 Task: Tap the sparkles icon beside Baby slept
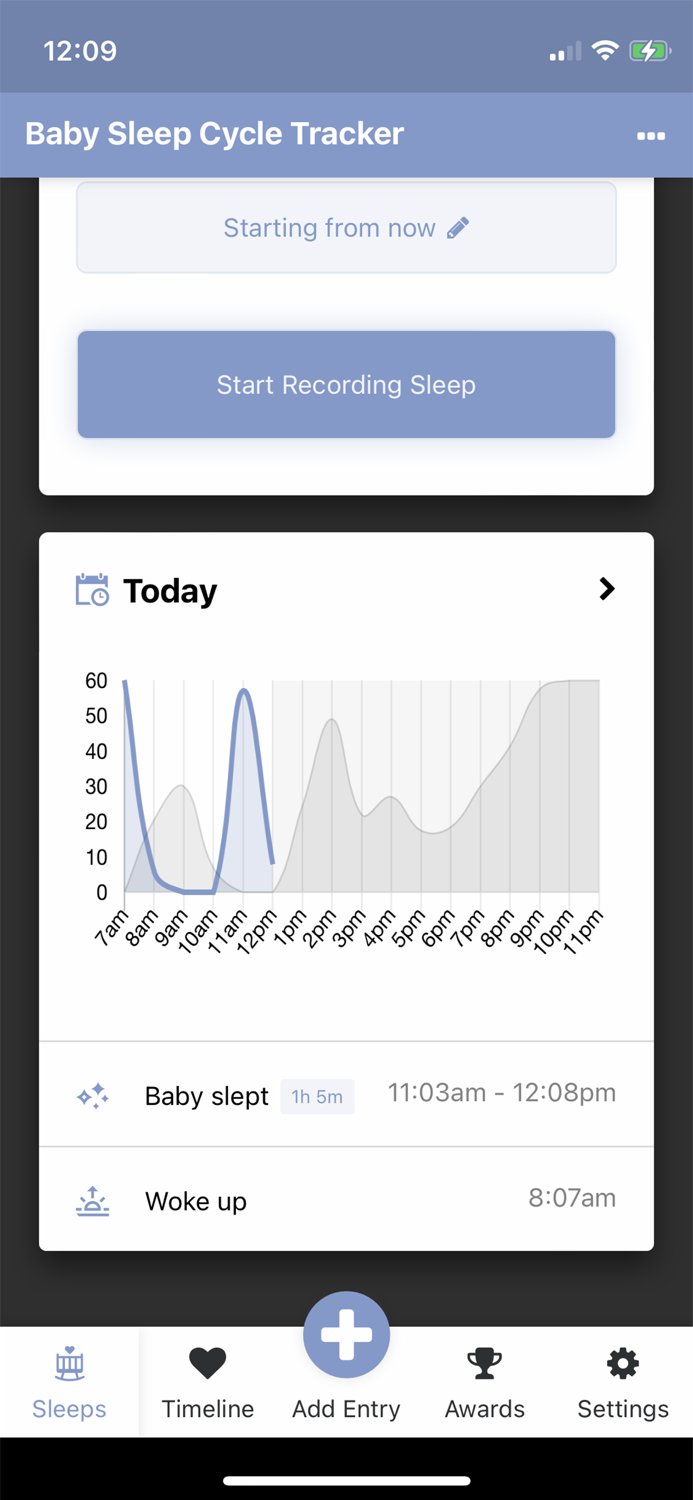[x=92, y=1096]
